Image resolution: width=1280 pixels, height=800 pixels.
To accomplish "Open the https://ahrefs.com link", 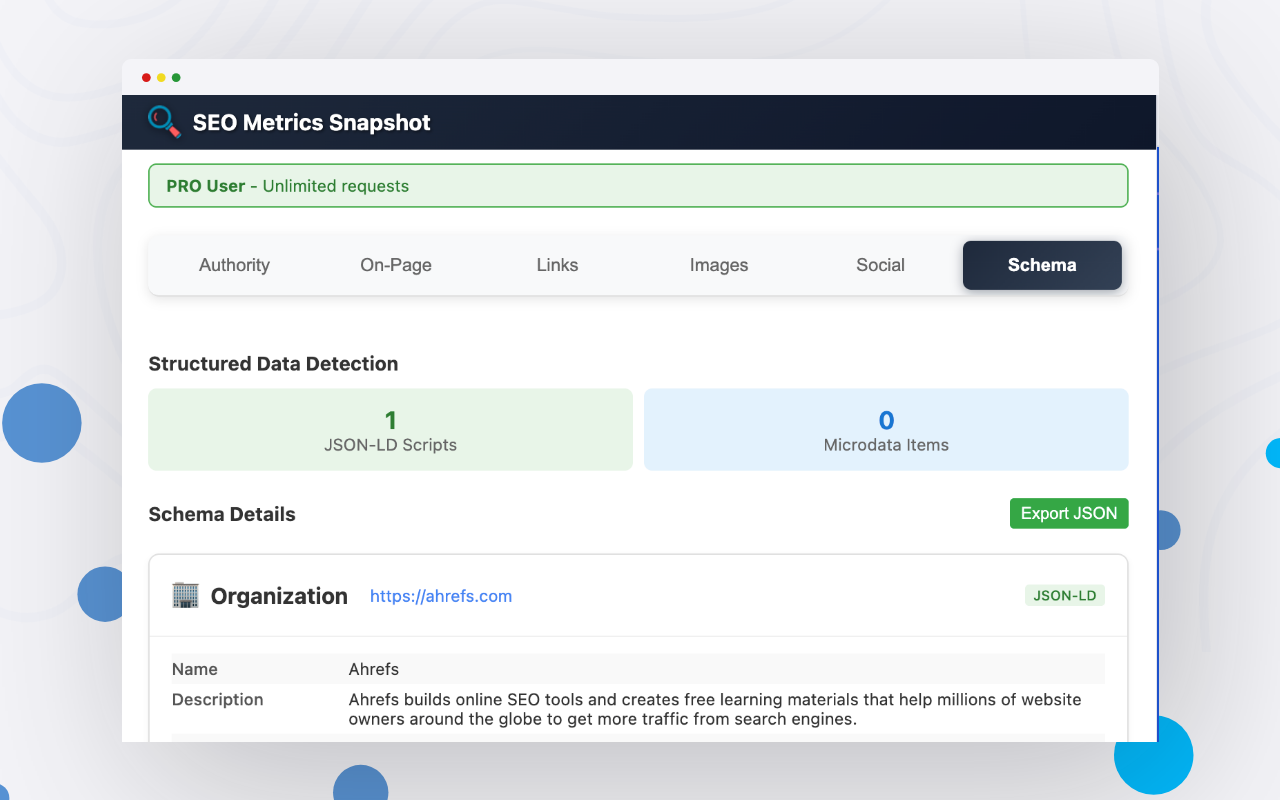I will tap(441, 596).
